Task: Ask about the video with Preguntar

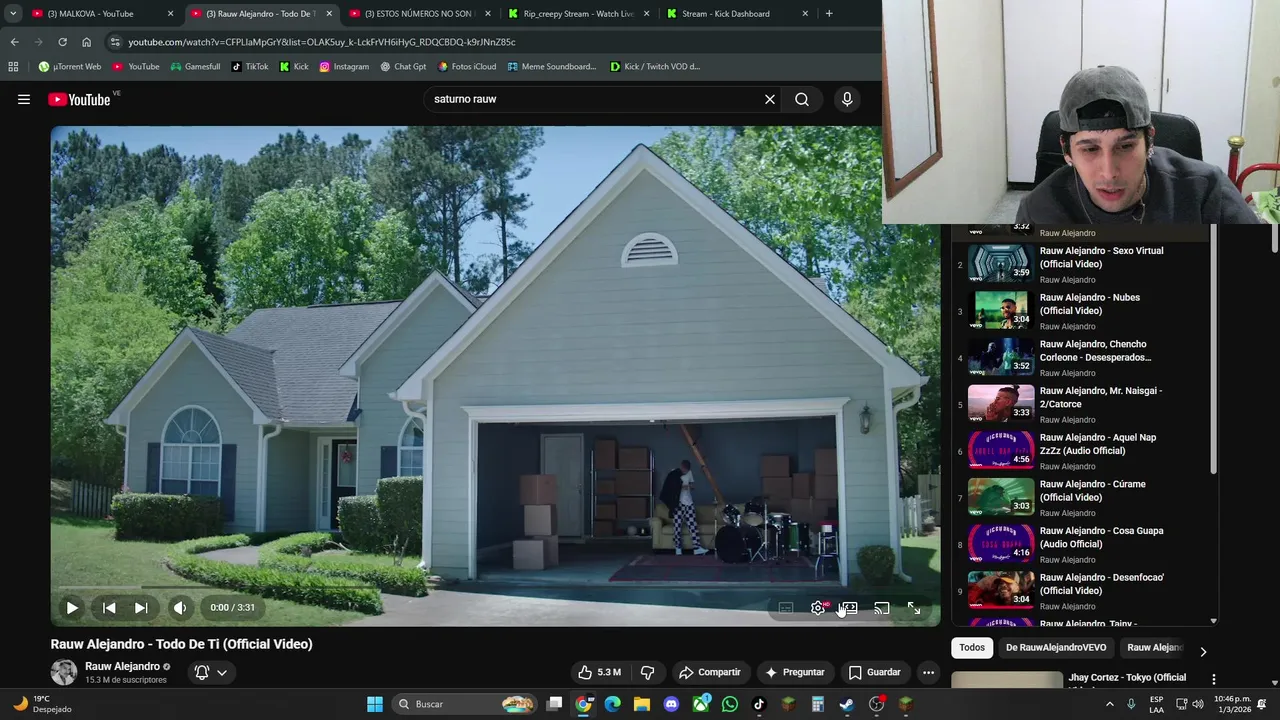Action: pos(794,672)
